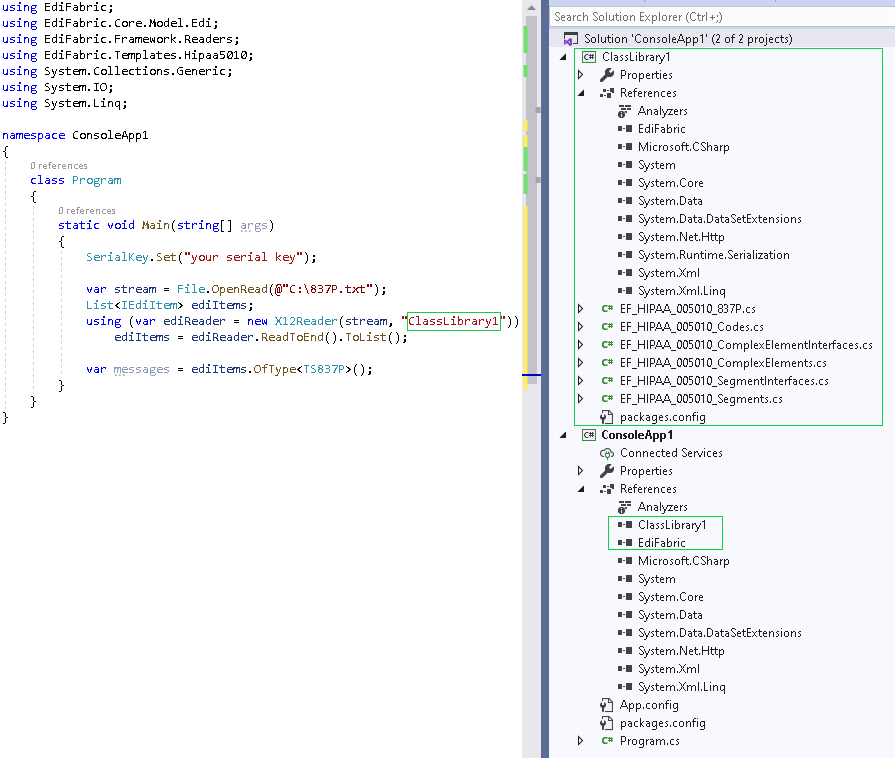Click the ClassLibrary1 reference icon in ConsoleApp1 references
The width and height of the screenshot is (895, 758).
click(625, 525)
